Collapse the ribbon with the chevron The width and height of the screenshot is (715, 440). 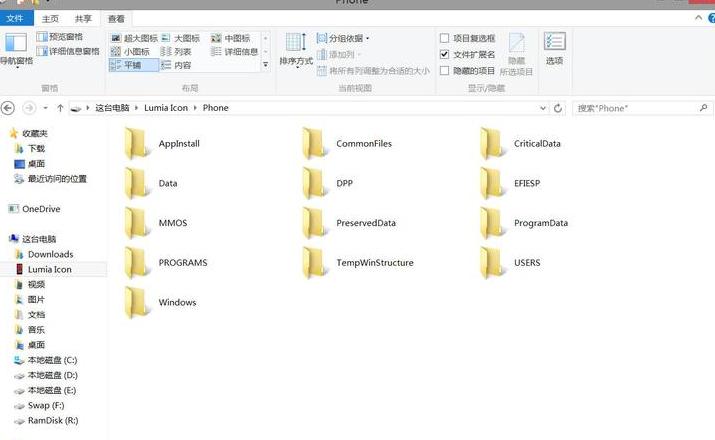(698, 18)
